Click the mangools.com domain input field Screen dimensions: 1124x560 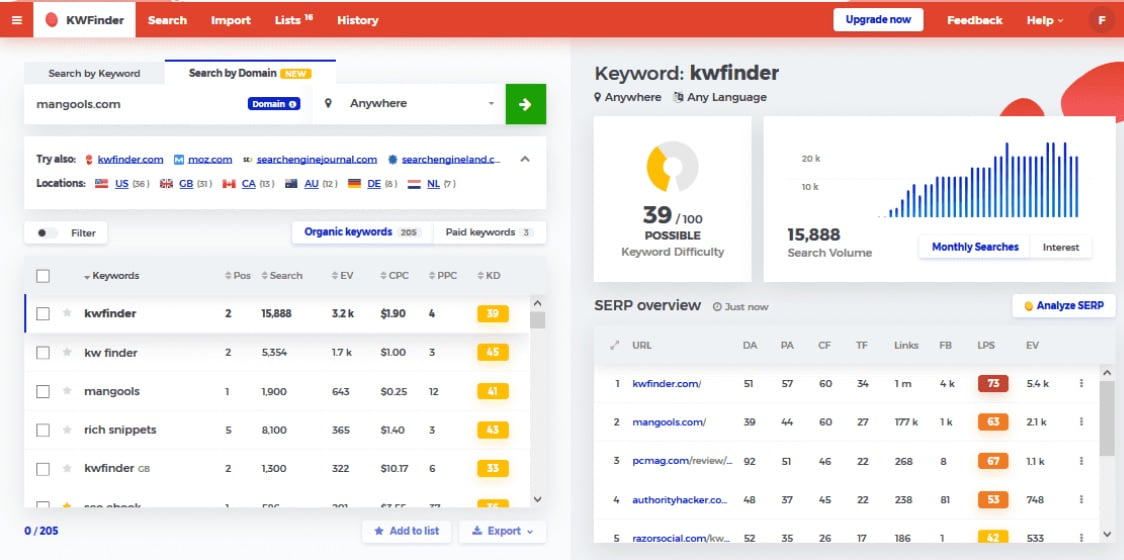tap(135, 104)
